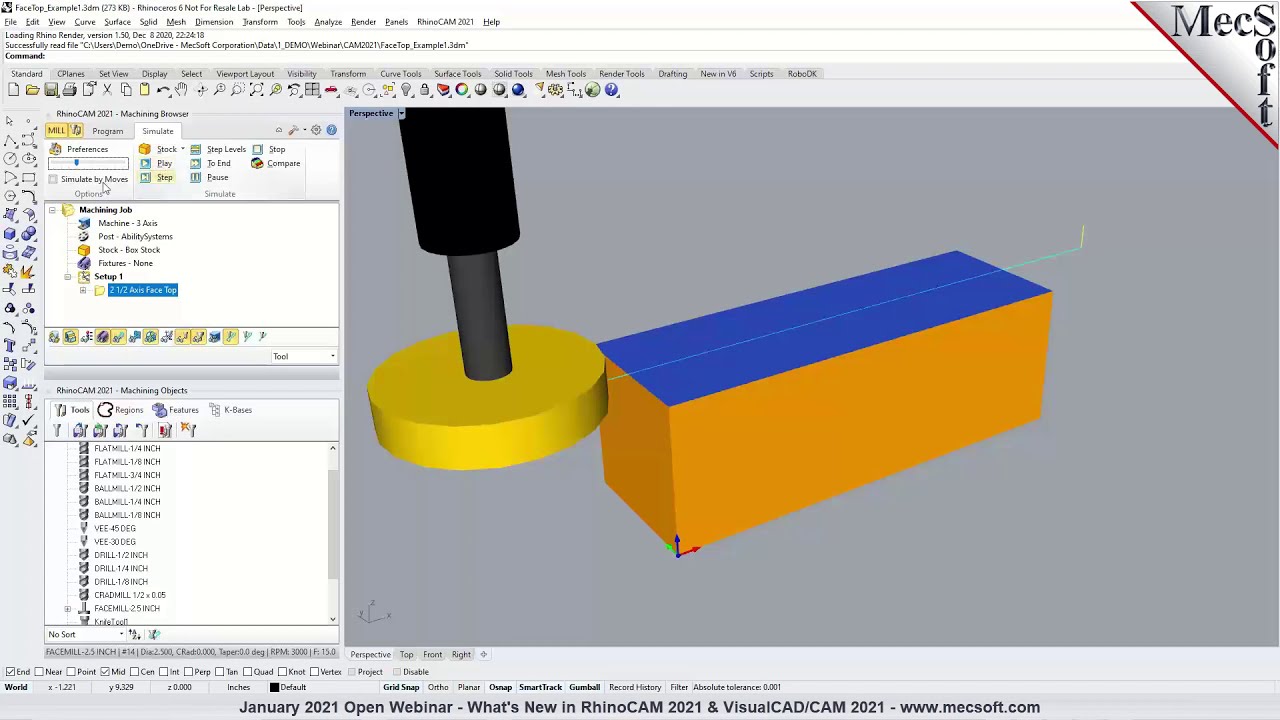Toggle the Simulate by Moves checkbox
Viewport: 1280px width, 720px height.
coord(53,179)
